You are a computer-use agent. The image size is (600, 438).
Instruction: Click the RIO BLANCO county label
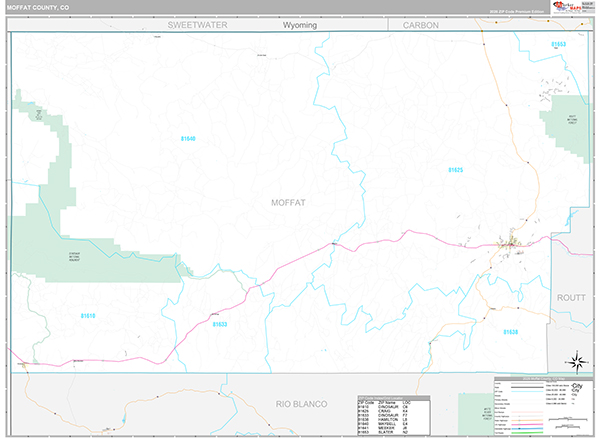pos(301,401)
